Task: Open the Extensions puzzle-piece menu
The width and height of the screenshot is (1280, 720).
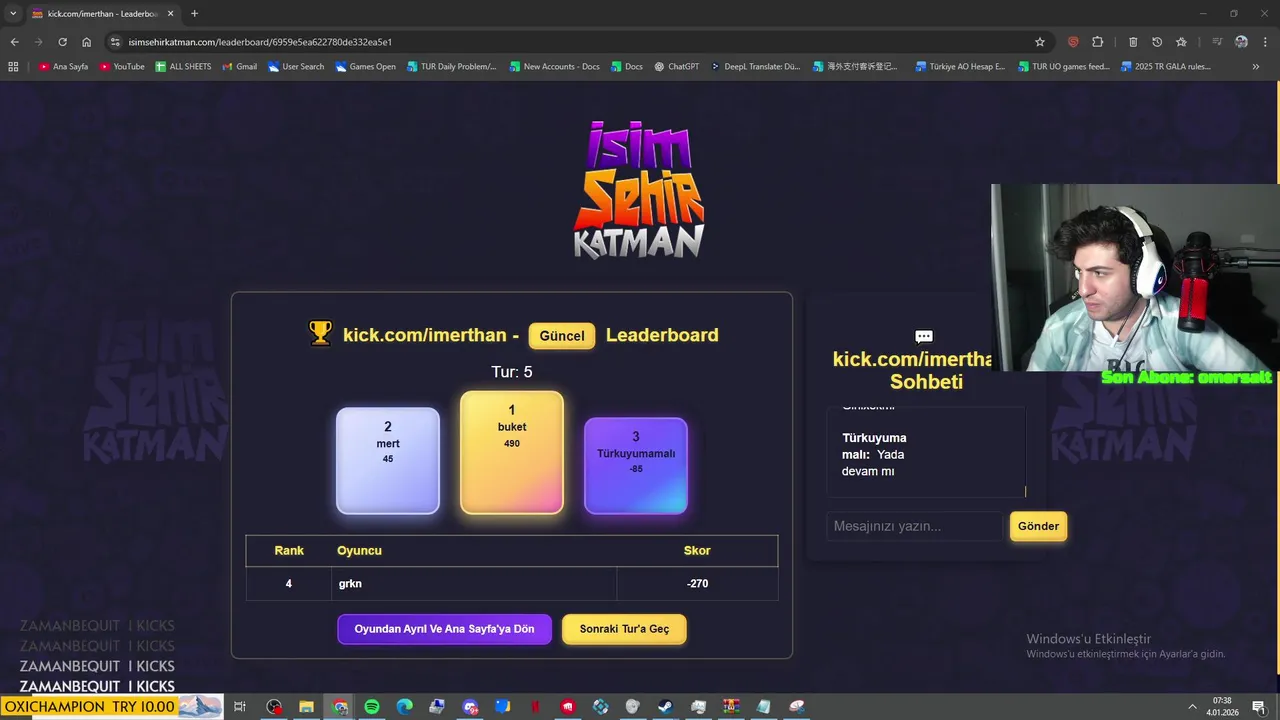Action: [x=1097, y=42]
